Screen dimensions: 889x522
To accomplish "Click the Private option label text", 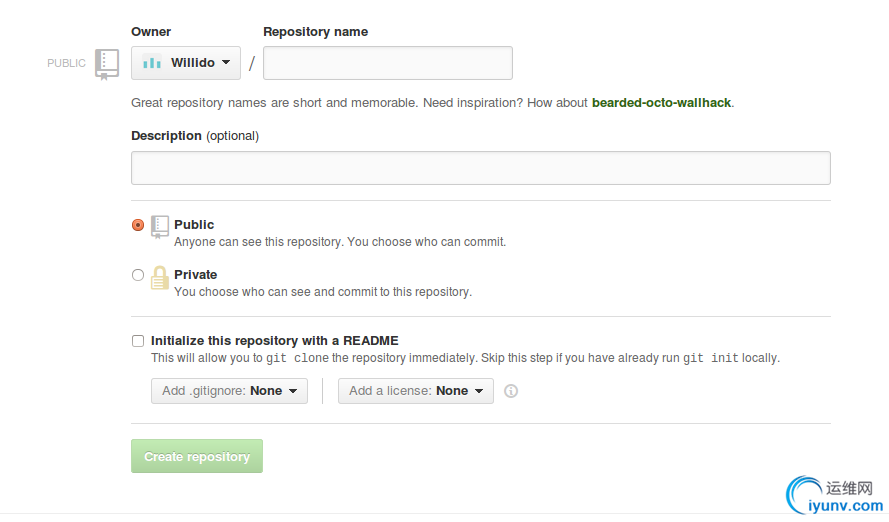I will (195, 275).
